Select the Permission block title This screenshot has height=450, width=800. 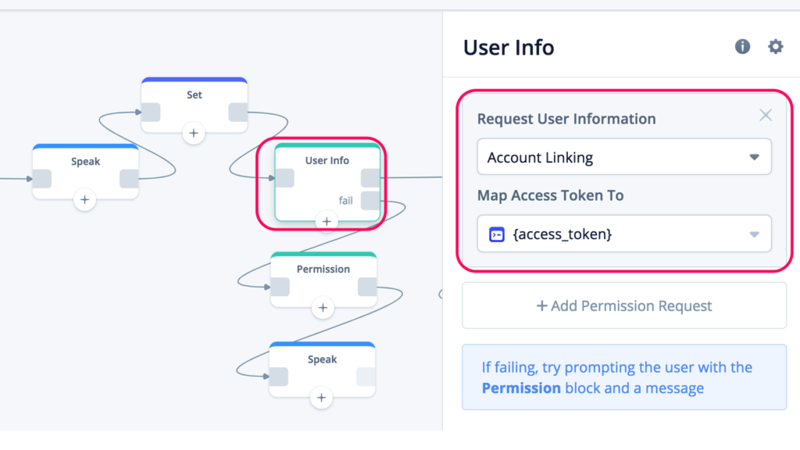tap(323, 269)
